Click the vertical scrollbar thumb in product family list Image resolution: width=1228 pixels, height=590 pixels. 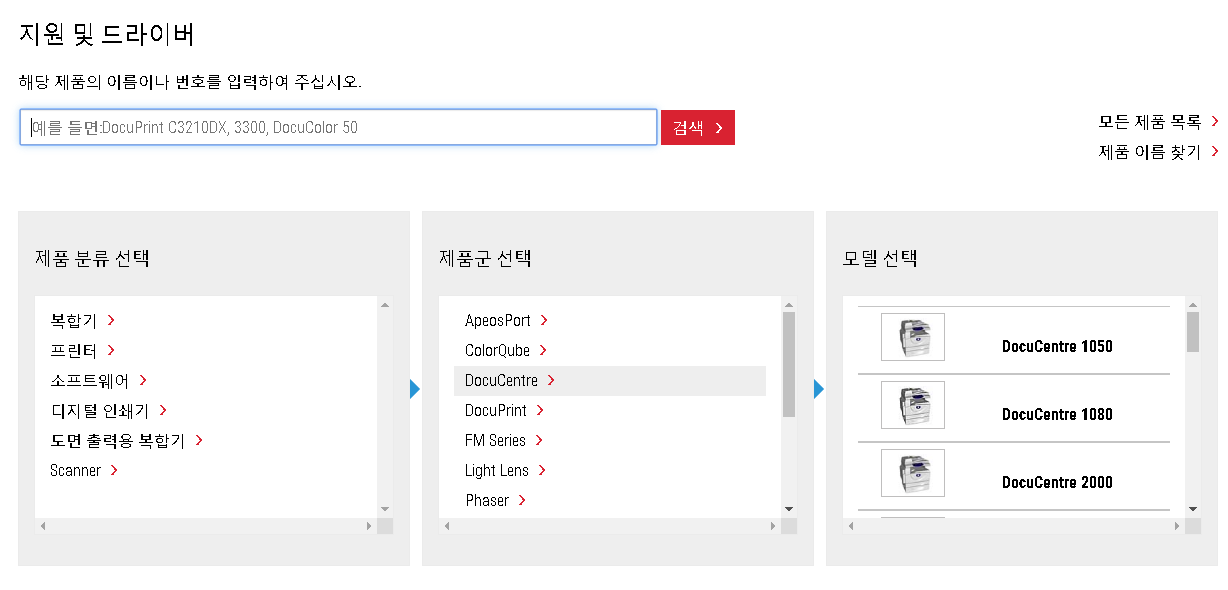[x=789, y=364]
